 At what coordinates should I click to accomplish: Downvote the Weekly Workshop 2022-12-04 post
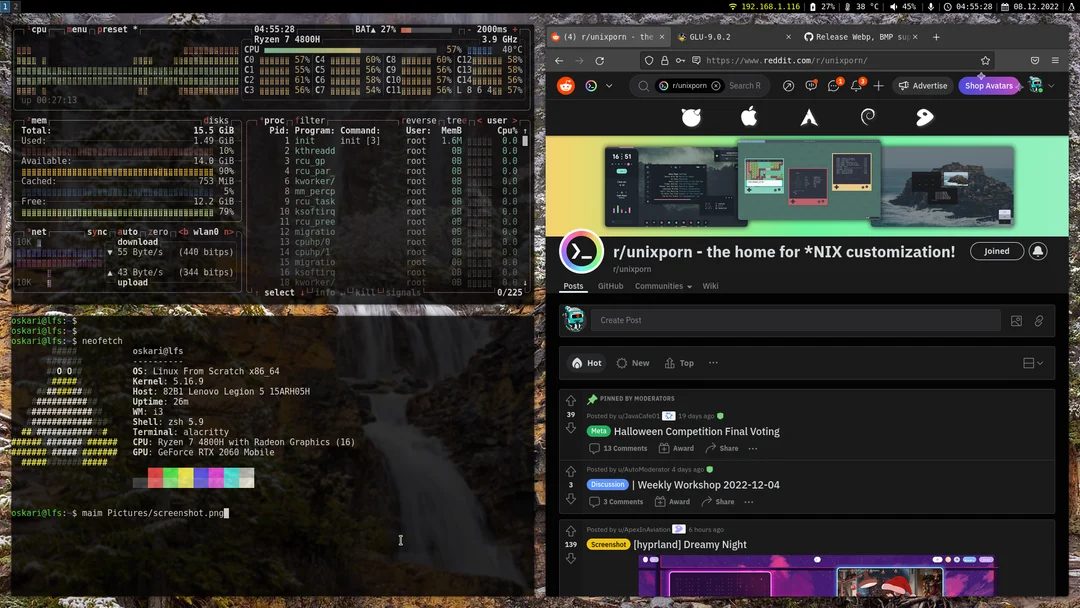click(x=570, y=497)
